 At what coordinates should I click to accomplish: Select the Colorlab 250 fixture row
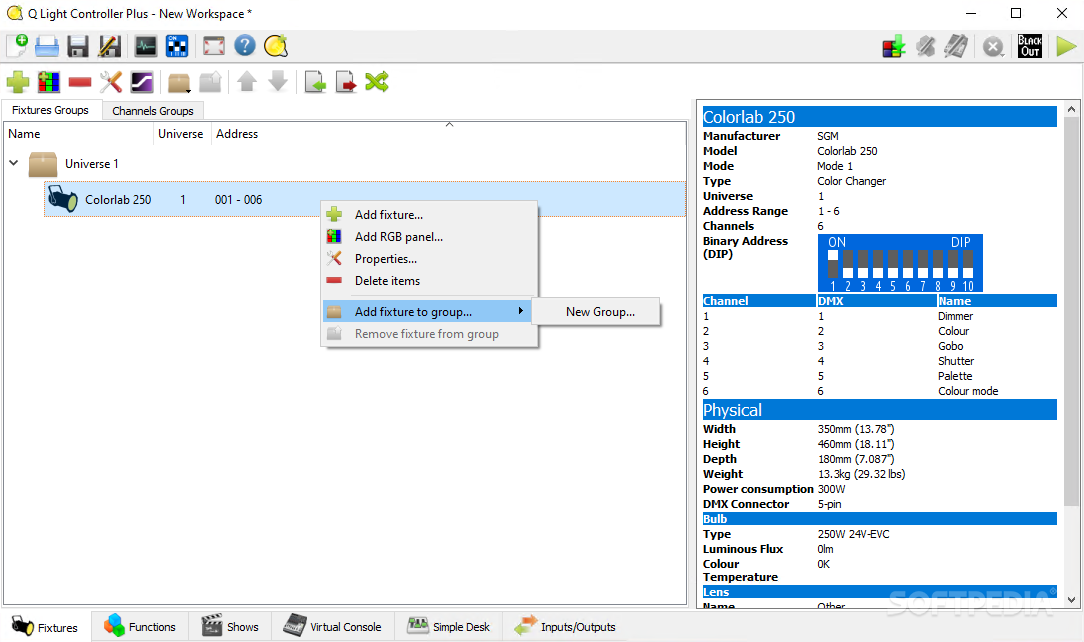[365, 200]
